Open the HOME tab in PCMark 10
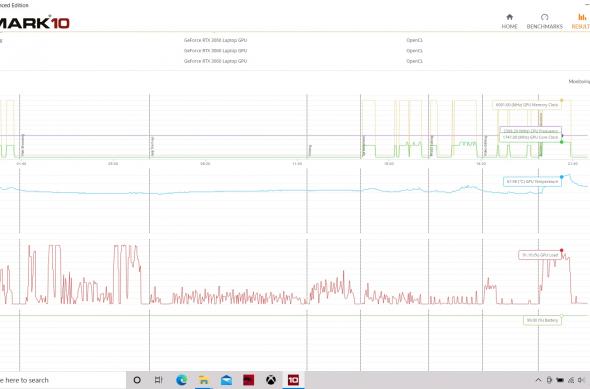The width and height of the screenshot is (590, 389). point(509,21)
